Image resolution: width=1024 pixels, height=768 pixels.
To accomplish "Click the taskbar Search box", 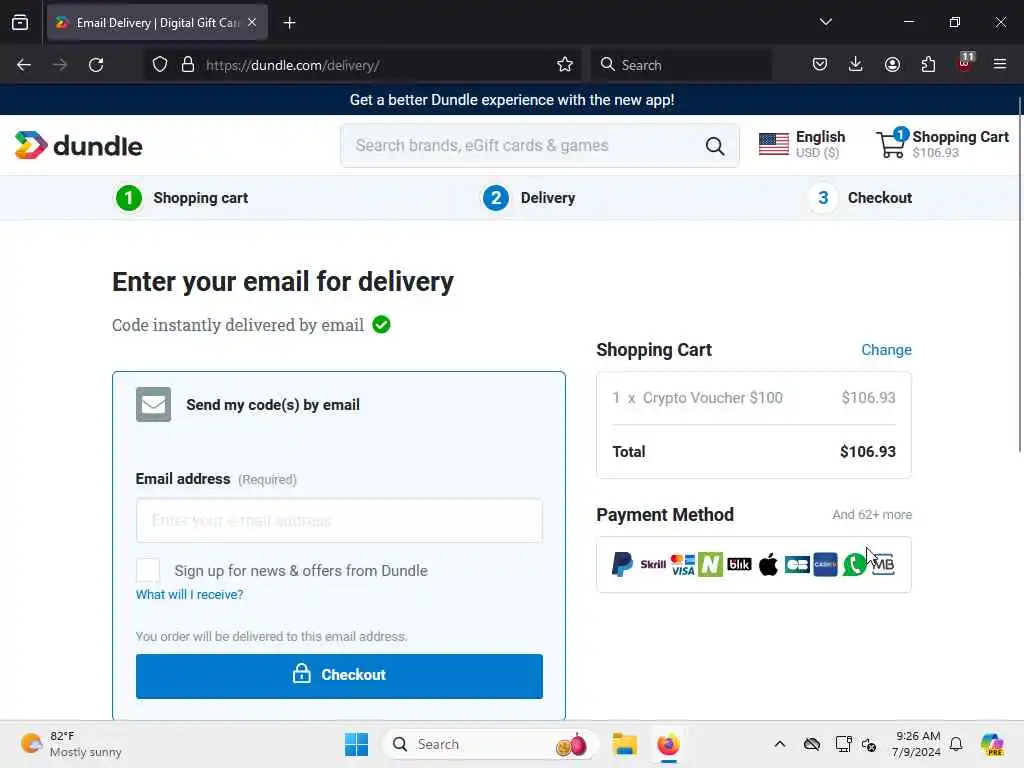I will click(x=490, y=744).
